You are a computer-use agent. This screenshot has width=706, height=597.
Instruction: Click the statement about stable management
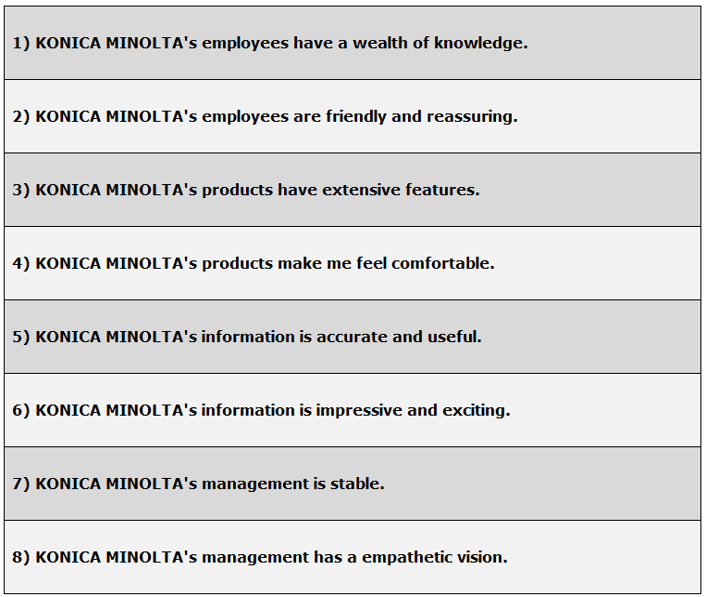pyautogui.click(x=198, y=484)
